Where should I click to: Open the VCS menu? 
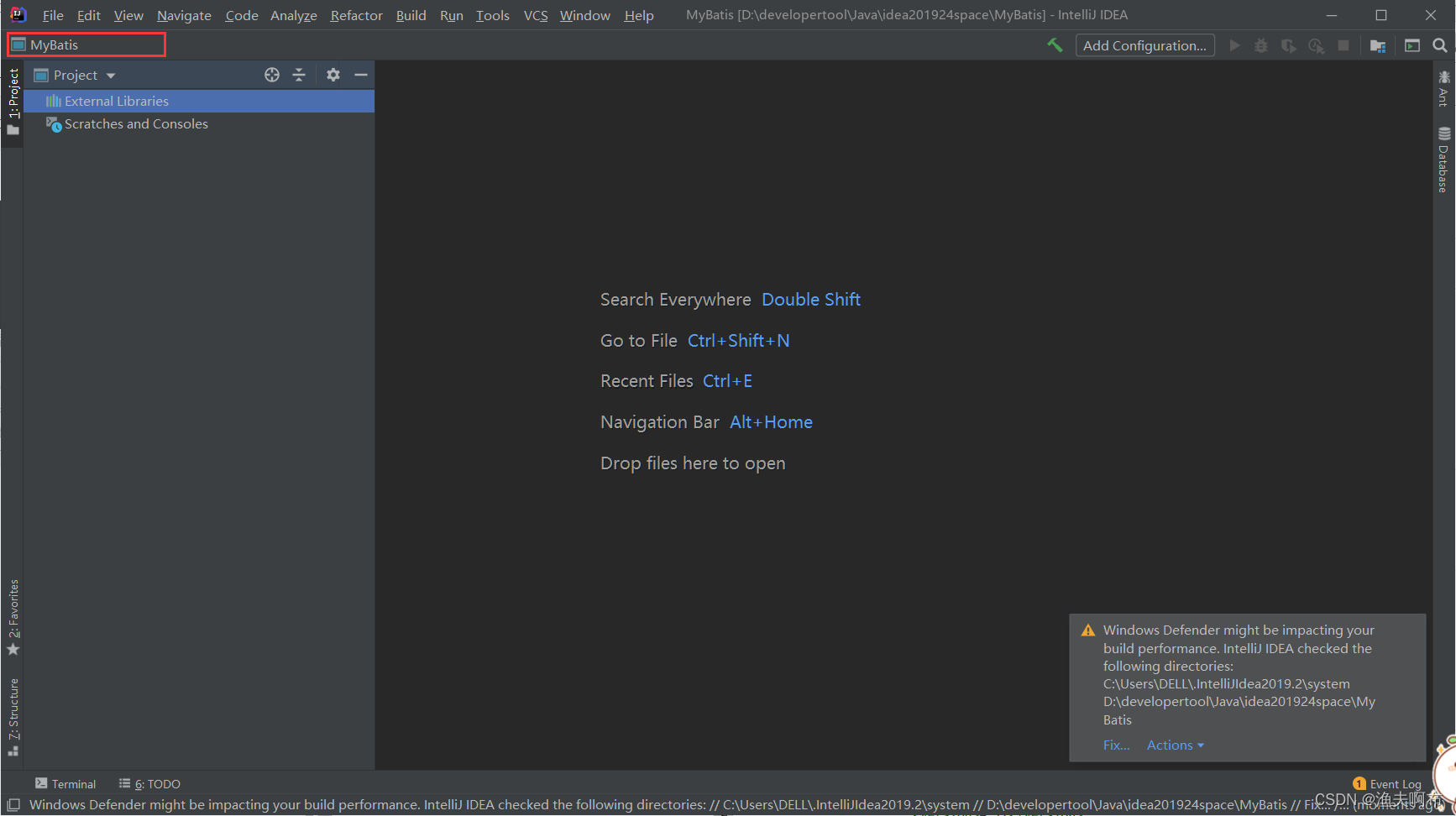coord(536,15)
